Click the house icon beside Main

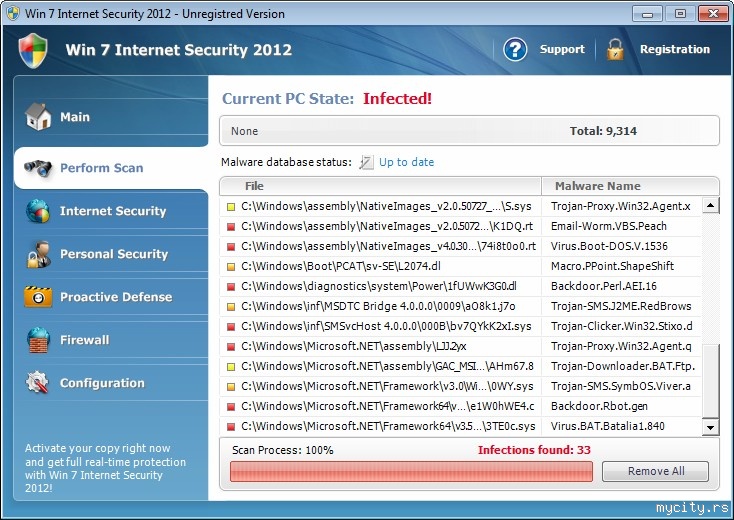38,117
